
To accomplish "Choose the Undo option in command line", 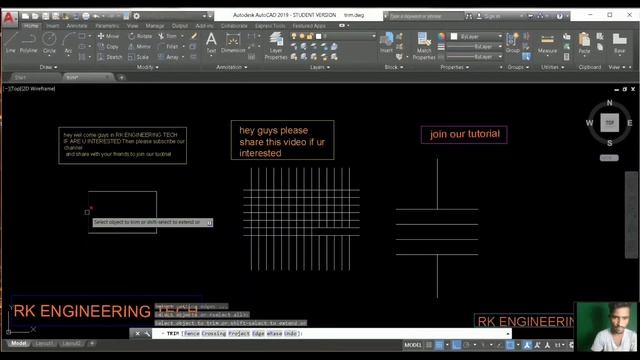I will tap(291, 333).
